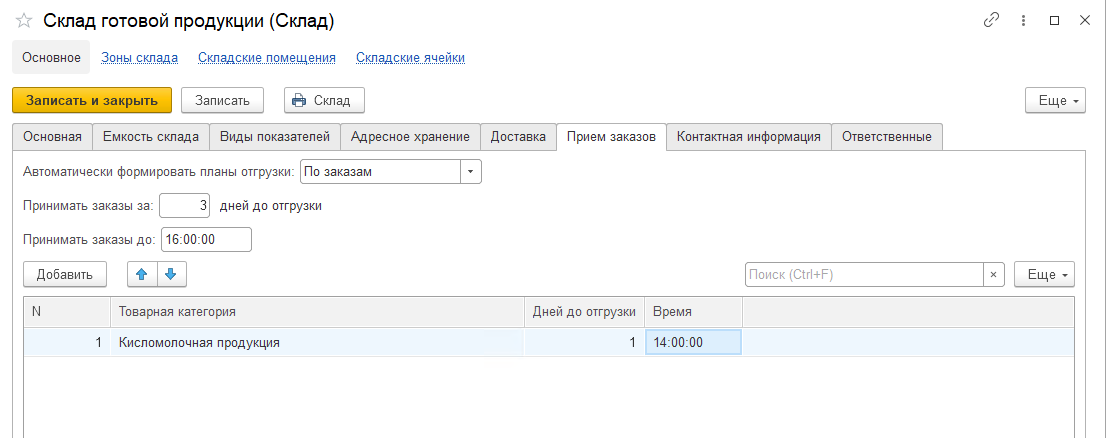The height and width of the screenshot is (438, 1106).
Task: Print the warehouse card via Склад button
Action: 324,100
